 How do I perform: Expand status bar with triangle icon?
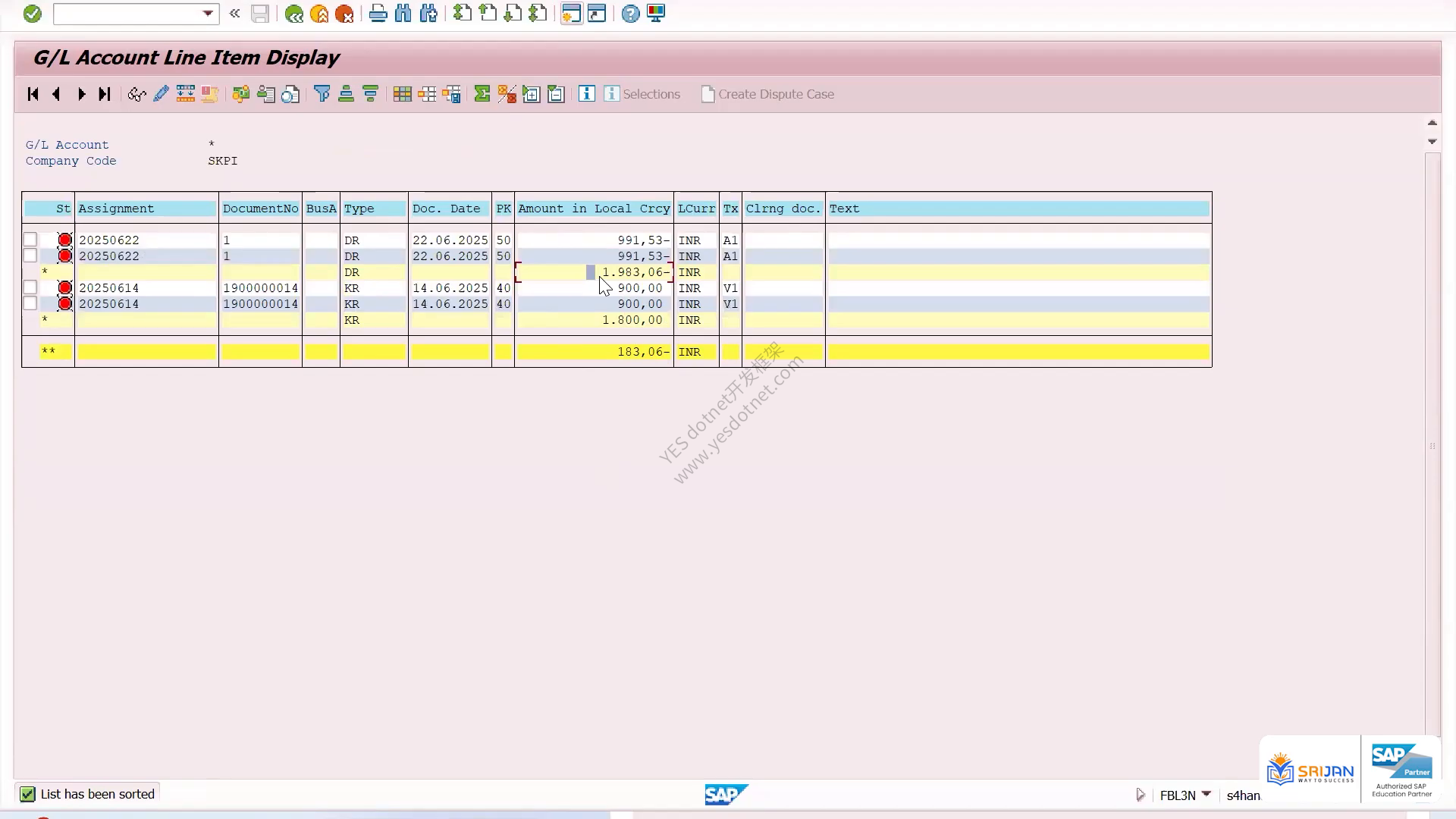point(1141,795)
